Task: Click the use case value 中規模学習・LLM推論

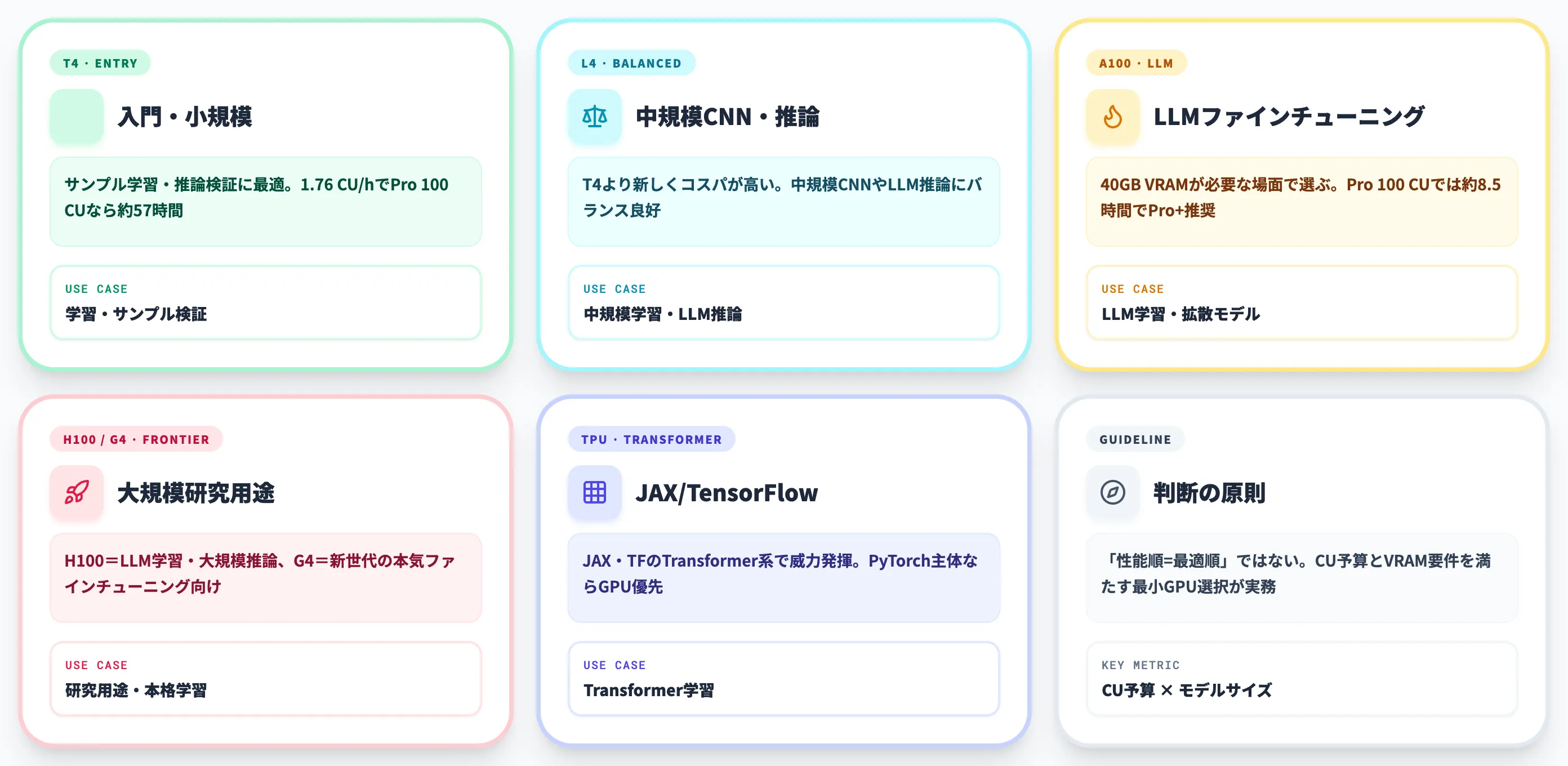Action: pyautogui.click(x=662, y=314)
